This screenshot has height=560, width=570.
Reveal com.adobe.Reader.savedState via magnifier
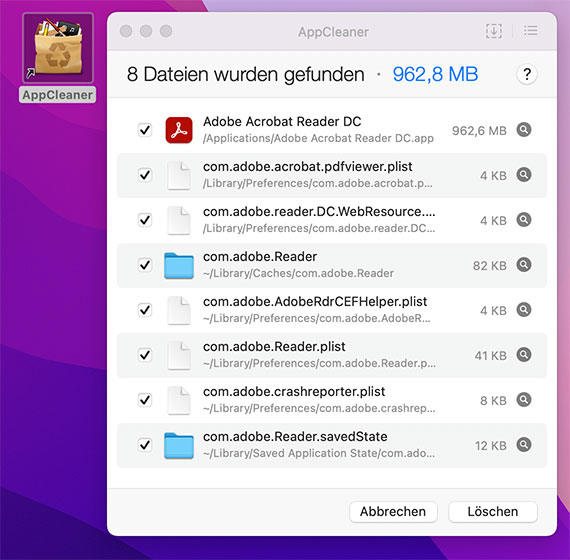click(524, 444)
